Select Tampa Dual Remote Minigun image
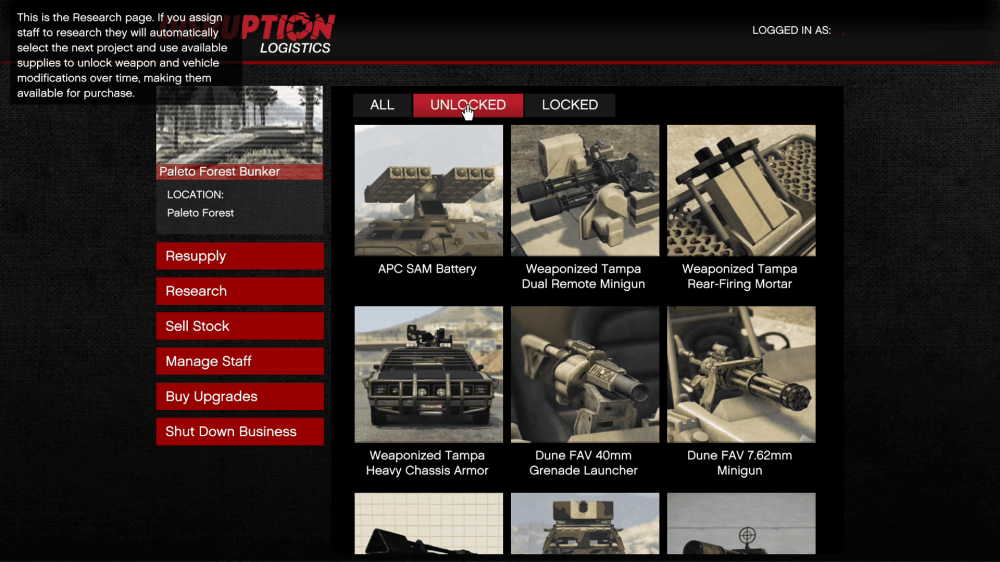The height and width of the screenshot is (562, 1000). (585, 190)
